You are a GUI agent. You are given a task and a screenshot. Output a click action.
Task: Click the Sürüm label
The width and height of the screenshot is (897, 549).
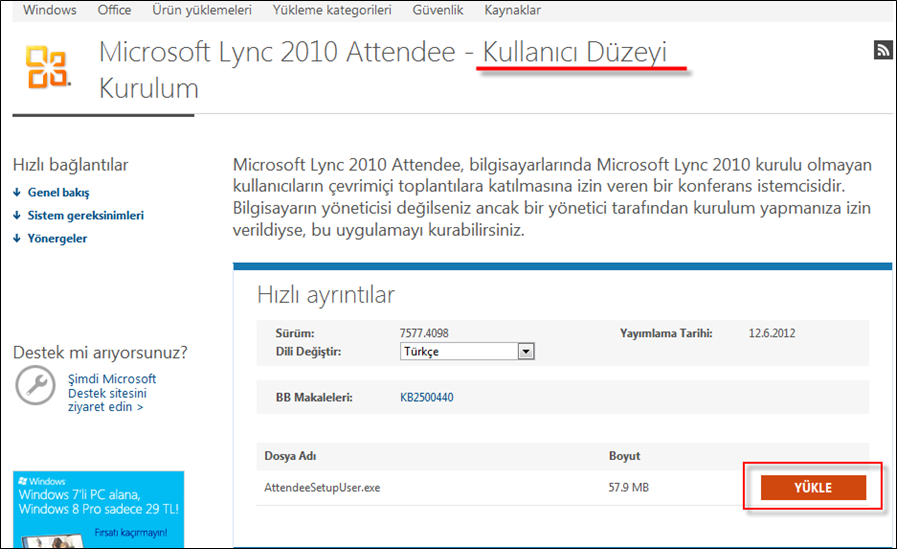[295, 333]
